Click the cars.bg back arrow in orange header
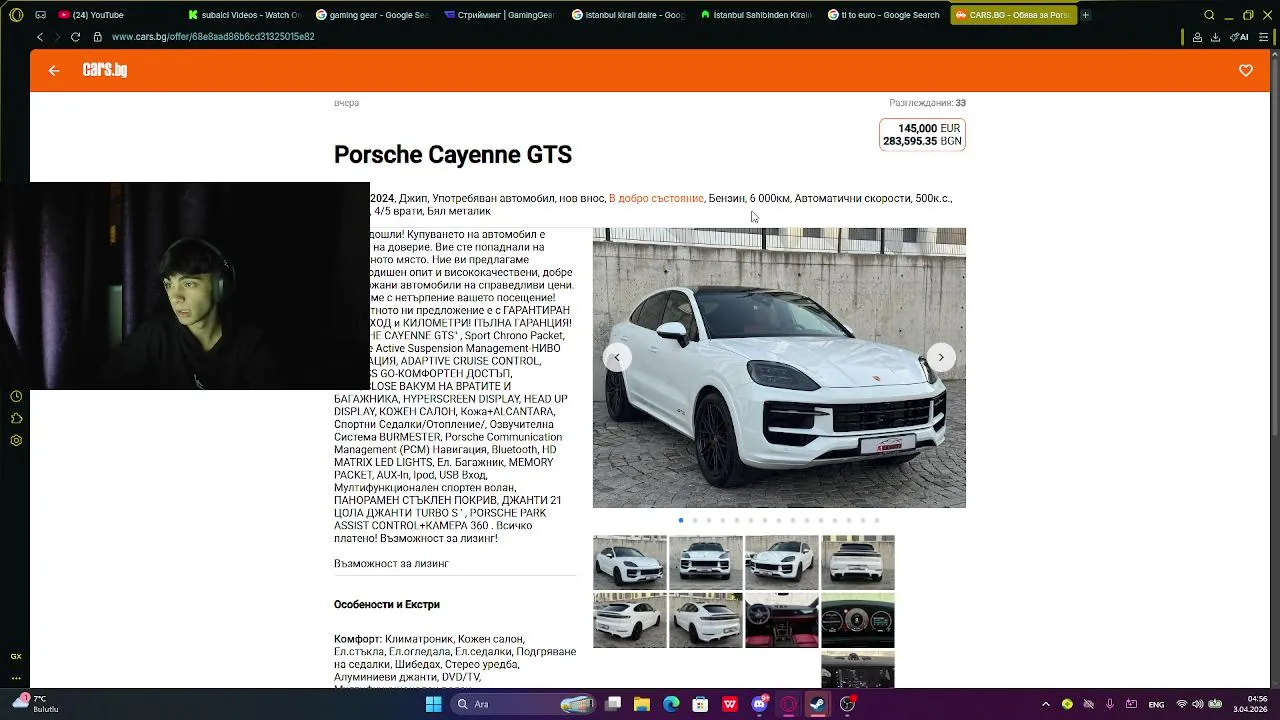 [54, 70]
